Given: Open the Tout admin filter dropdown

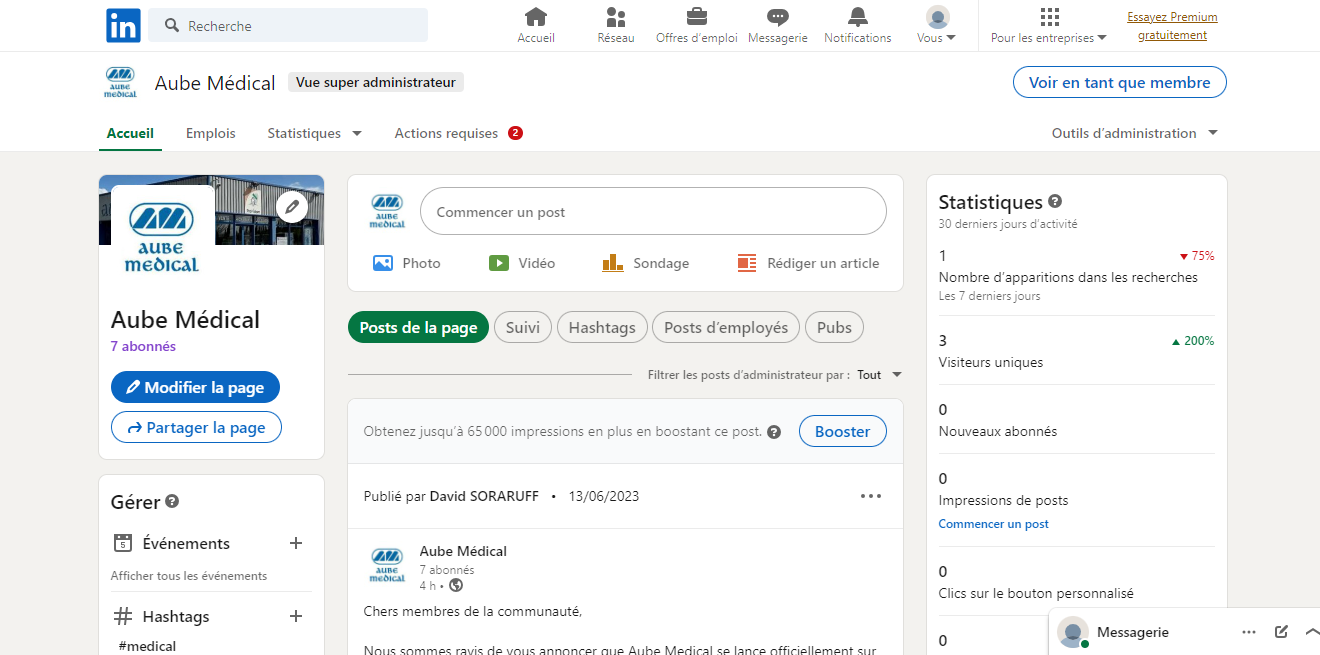Looking at the screenshot, I should pyautogui.click(x=880, y=375).
